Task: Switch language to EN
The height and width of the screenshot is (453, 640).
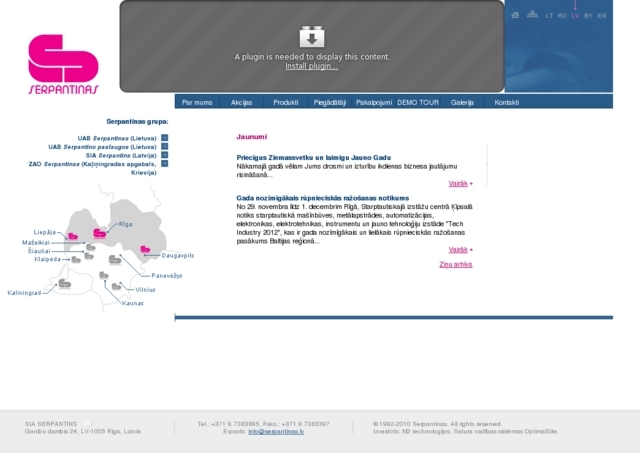Action: pyautogui.click(x=602, y=16)
